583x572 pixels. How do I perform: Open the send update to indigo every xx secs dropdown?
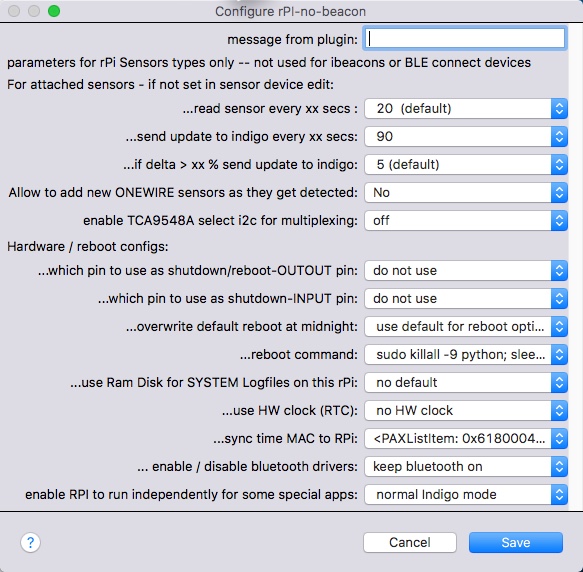click(466, 136)
